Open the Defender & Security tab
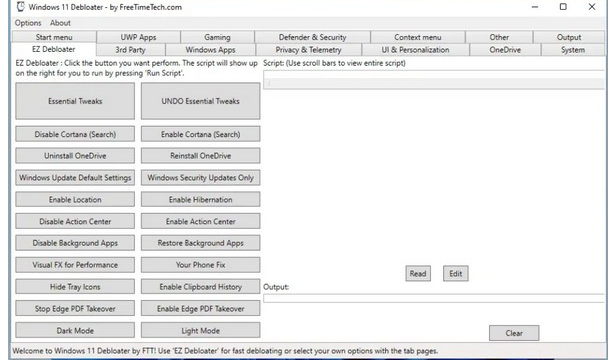The width and height of the screenshot is (609, 360). point(312,37)
